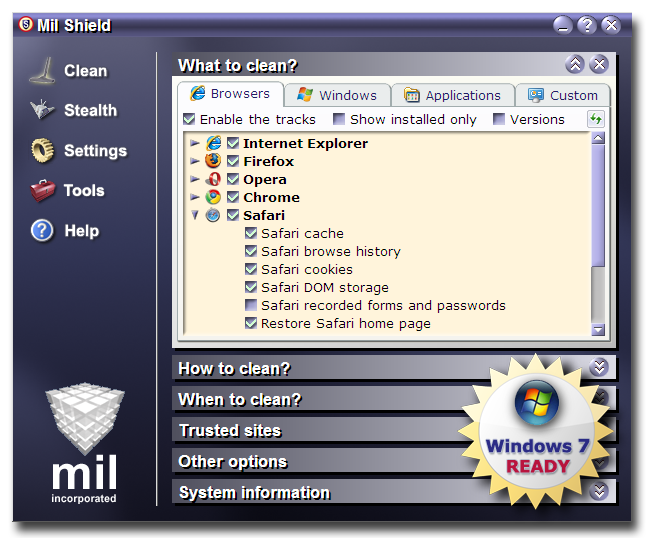
Task: Open the Clean menu label
Action: pyautogui.click(x=86, y=71)
